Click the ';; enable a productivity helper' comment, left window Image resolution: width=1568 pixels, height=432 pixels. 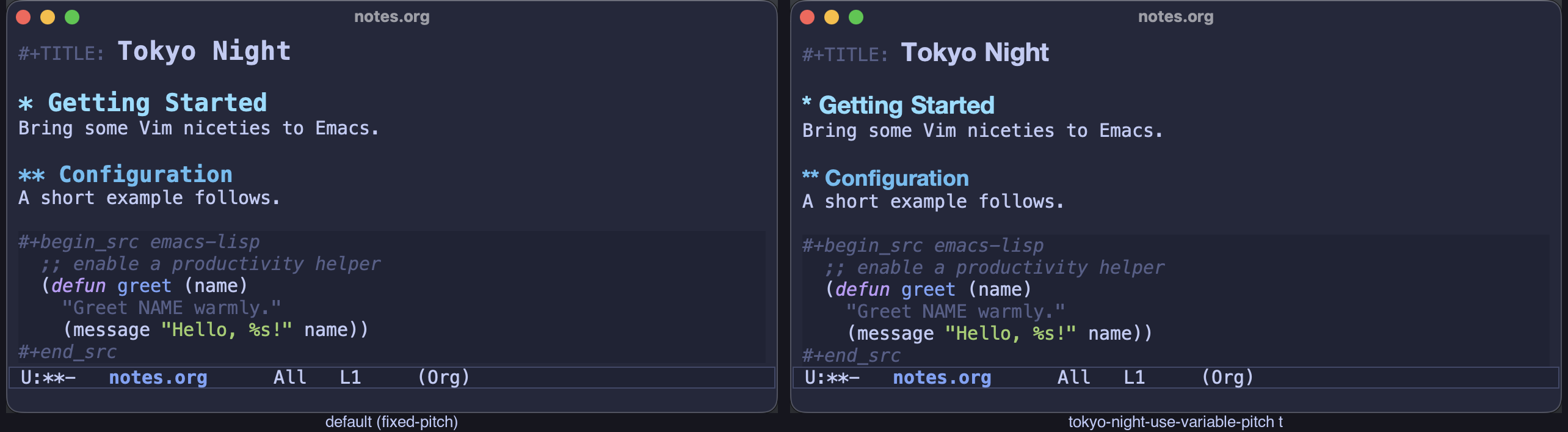coord(211,264)
